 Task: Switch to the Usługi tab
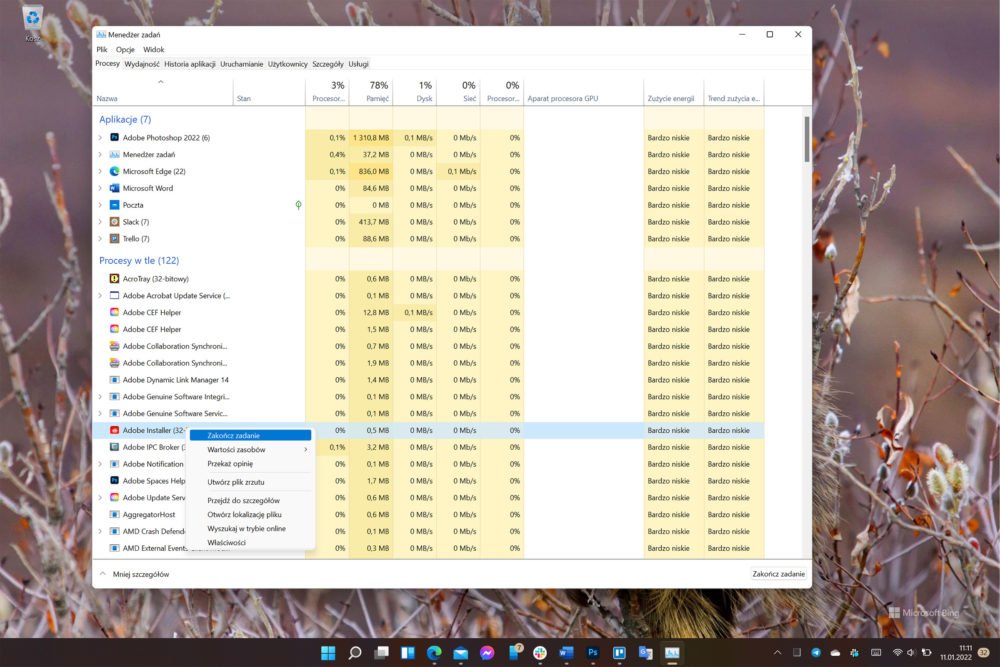coord(358,64)
